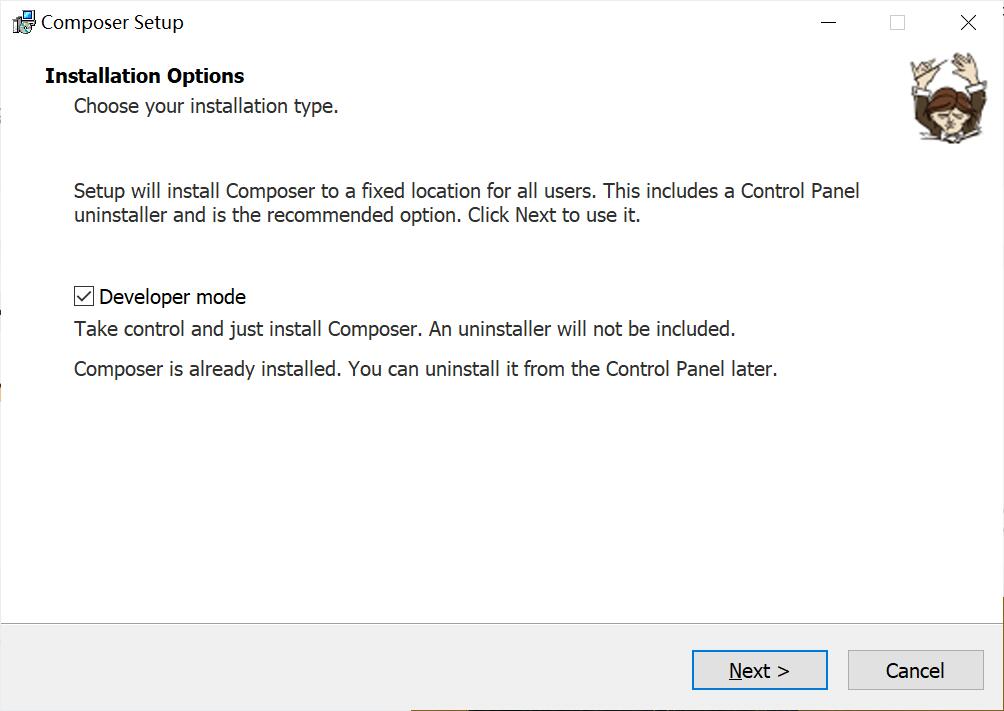Click the greyed-out maximize window button
This screenshot has height=711, width=1004.
[898, 22]
